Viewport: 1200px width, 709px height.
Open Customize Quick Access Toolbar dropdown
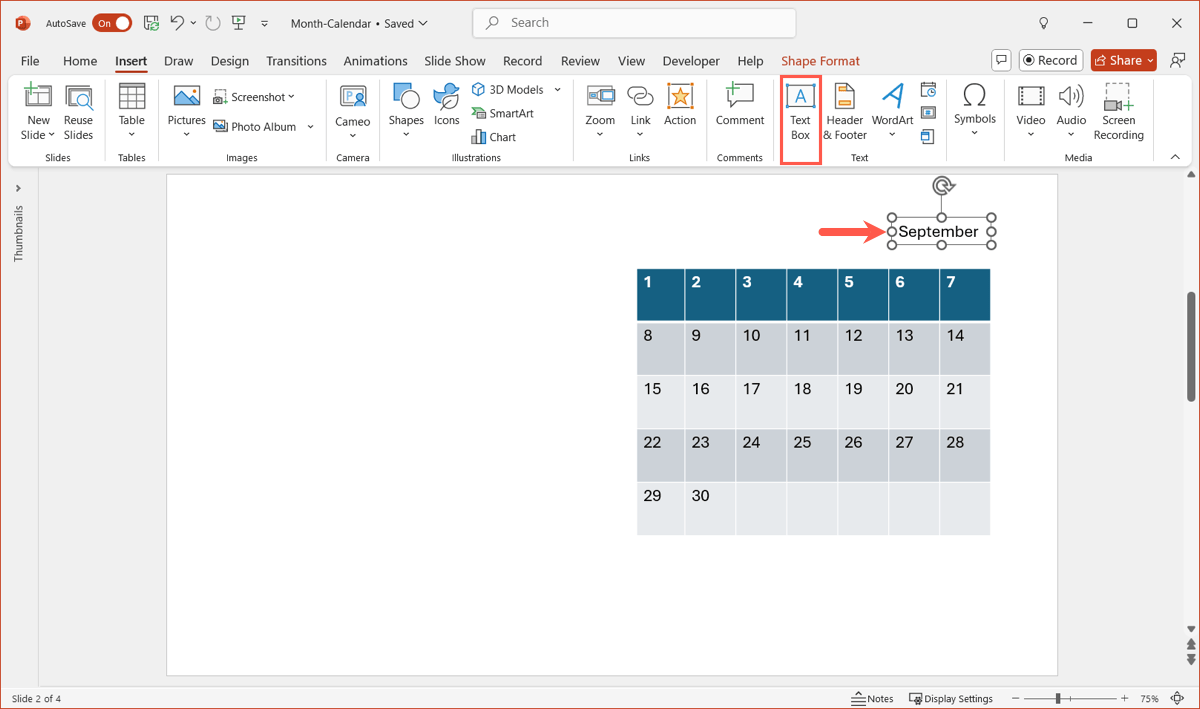click(264, 23)
